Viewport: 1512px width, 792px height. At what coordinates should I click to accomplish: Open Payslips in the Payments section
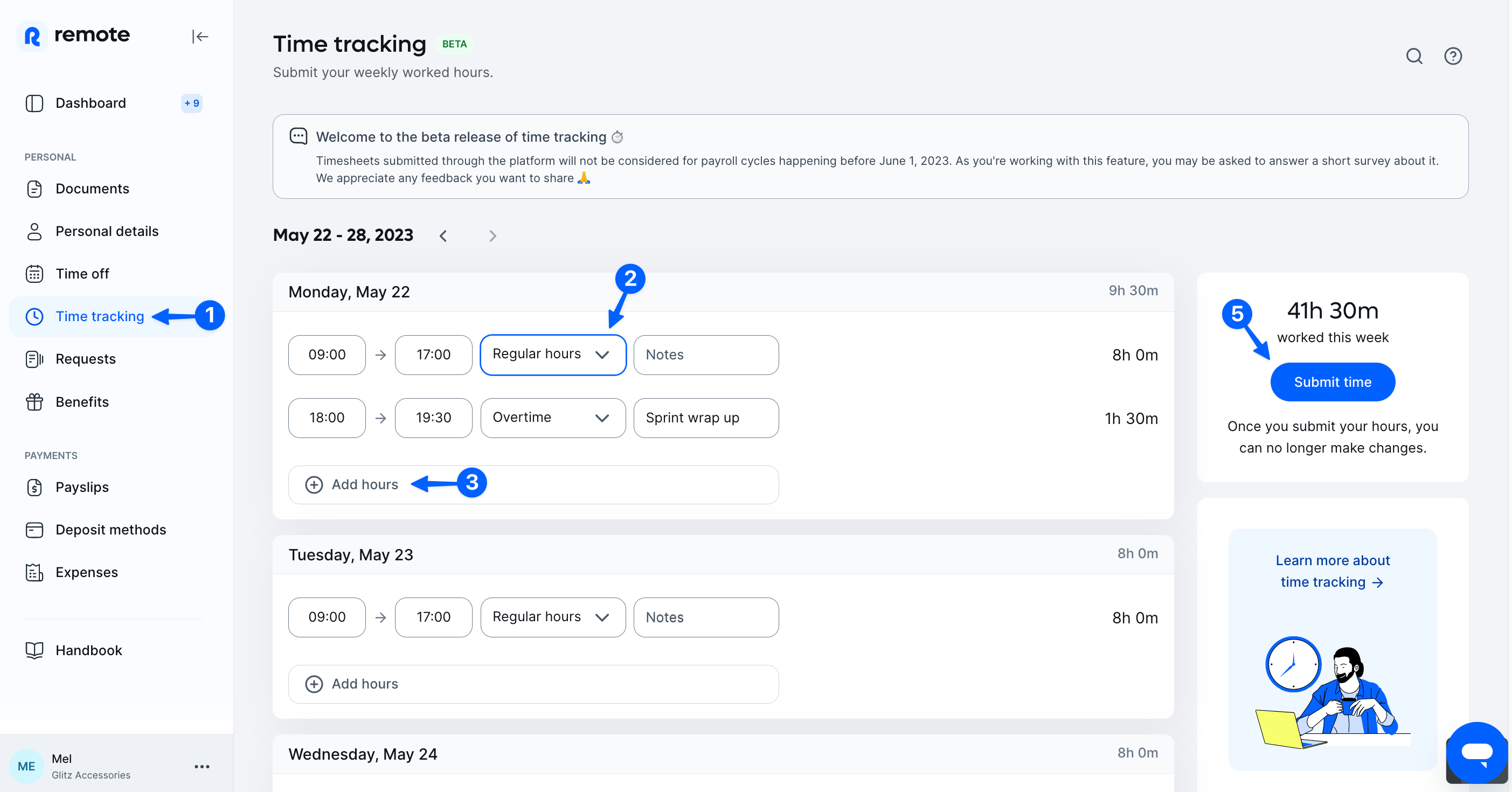click(x=81, y=487)
